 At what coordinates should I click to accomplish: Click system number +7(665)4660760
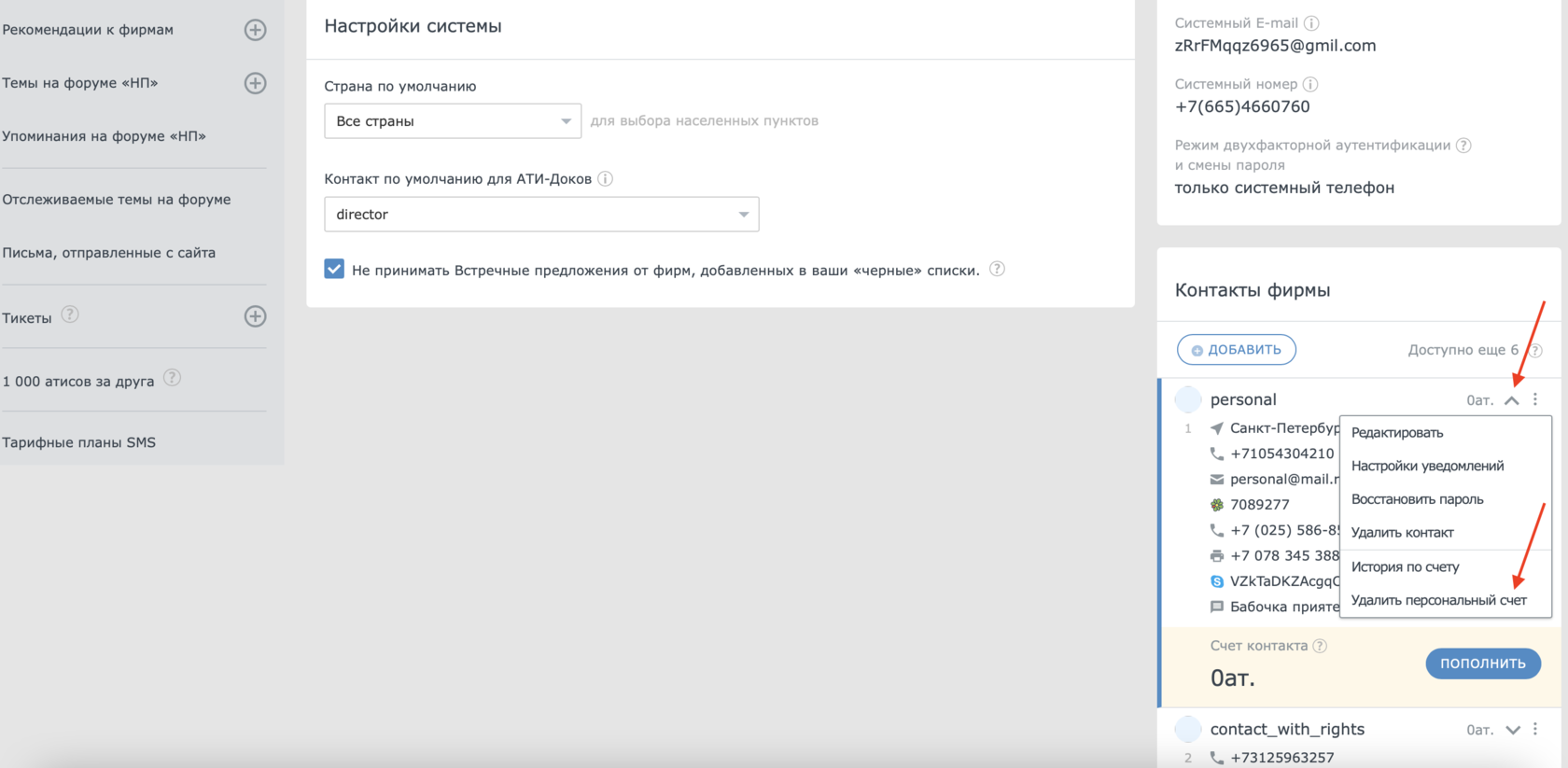pos(1242,106)
